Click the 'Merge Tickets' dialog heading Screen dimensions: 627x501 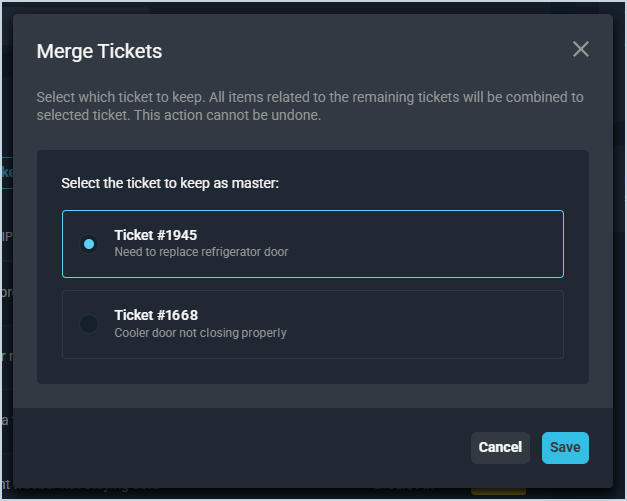click(99, 51)
